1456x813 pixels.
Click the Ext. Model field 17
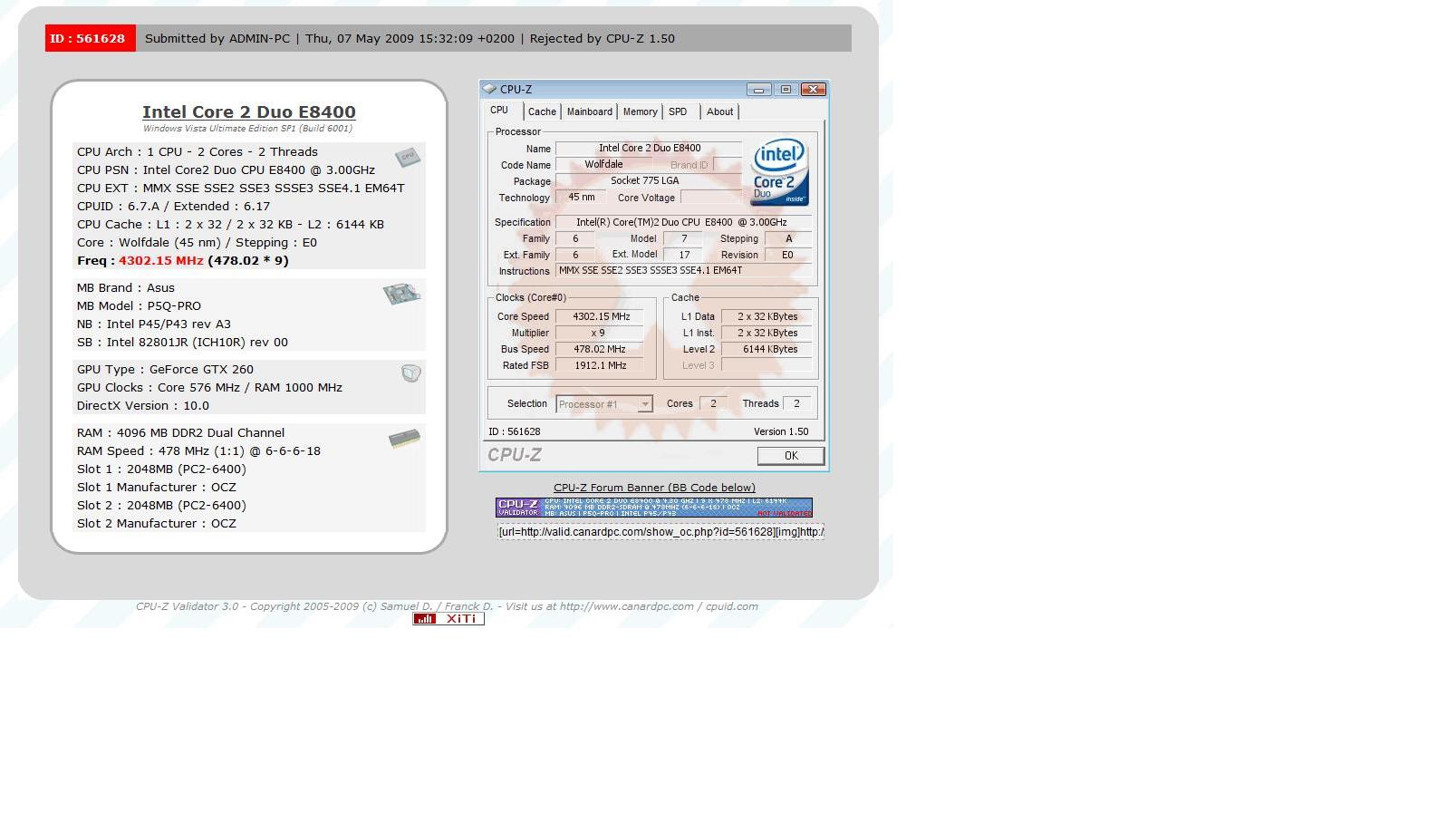pyautogui.click(x=684, y=255)
